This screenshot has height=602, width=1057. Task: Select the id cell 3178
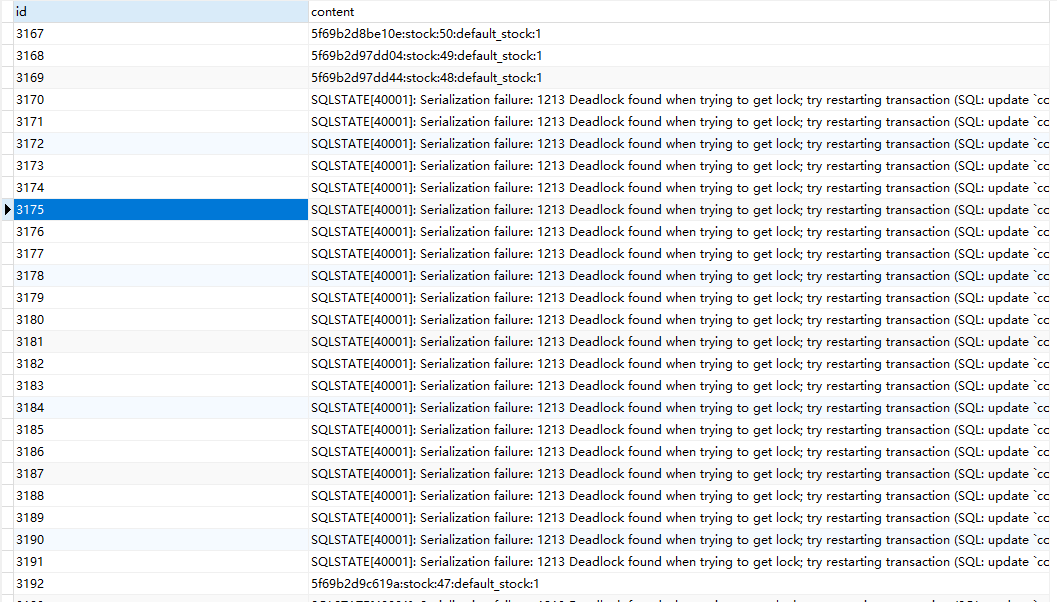[160, 276]
